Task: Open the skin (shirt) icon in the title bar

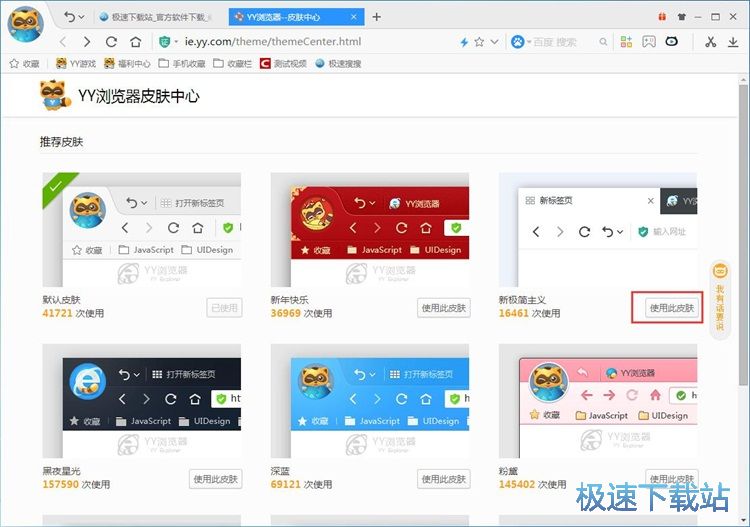Action: (682, 17)
